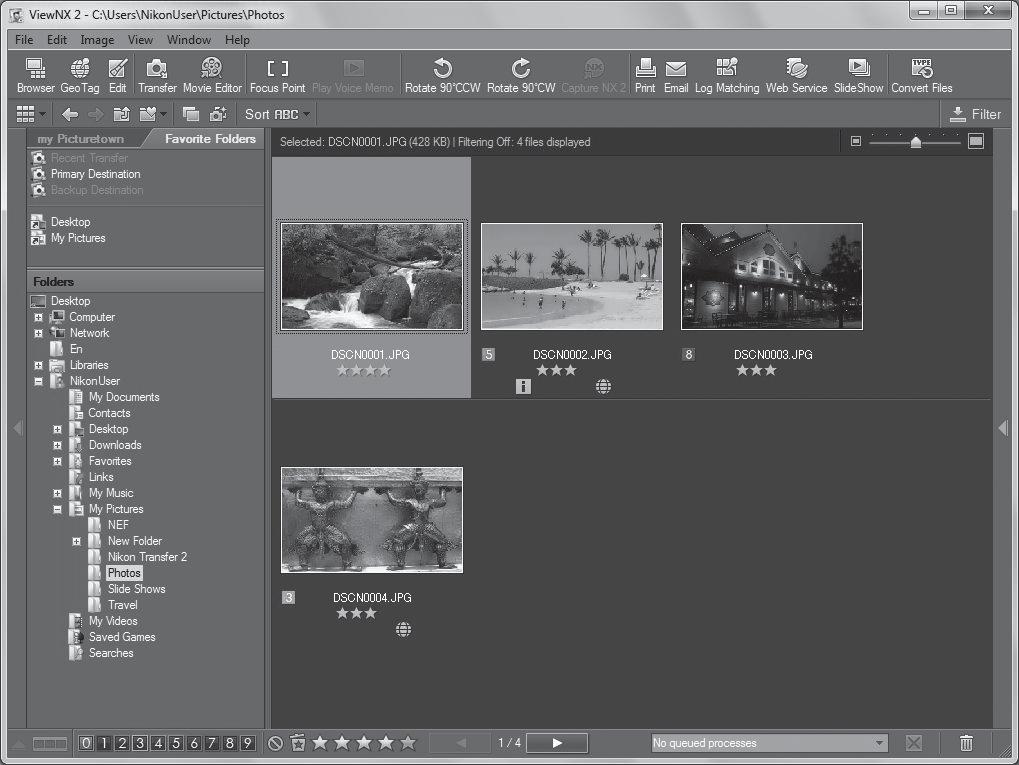Print the selected image

[x=645, y=75]
